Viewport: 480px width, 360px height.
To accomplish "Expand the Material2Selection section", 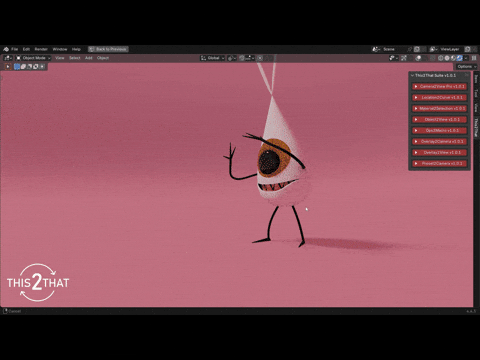I will tap(439, 108).
